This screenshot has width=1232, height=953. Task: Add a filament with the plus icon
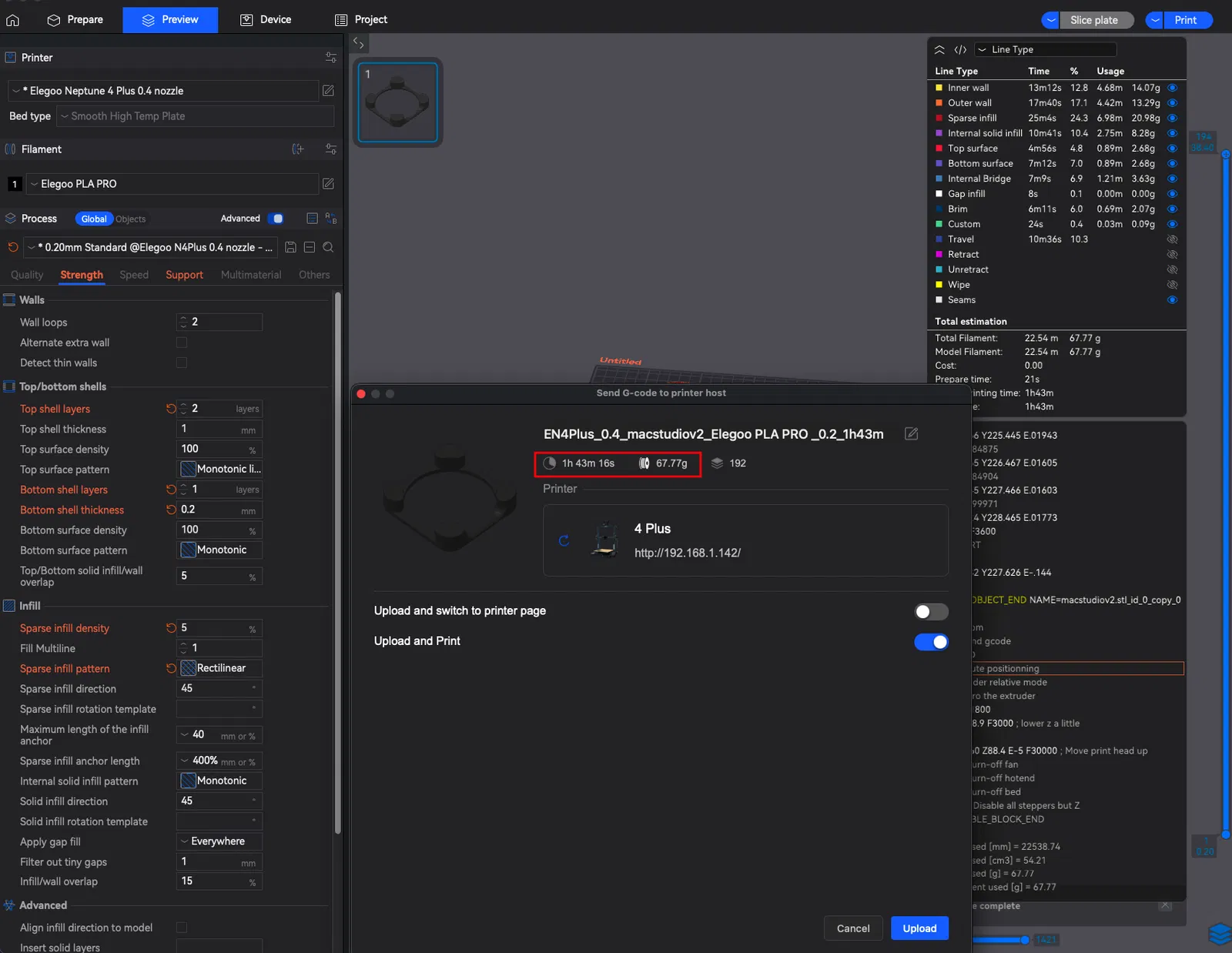pyautogui.click(x=298, y=149)
